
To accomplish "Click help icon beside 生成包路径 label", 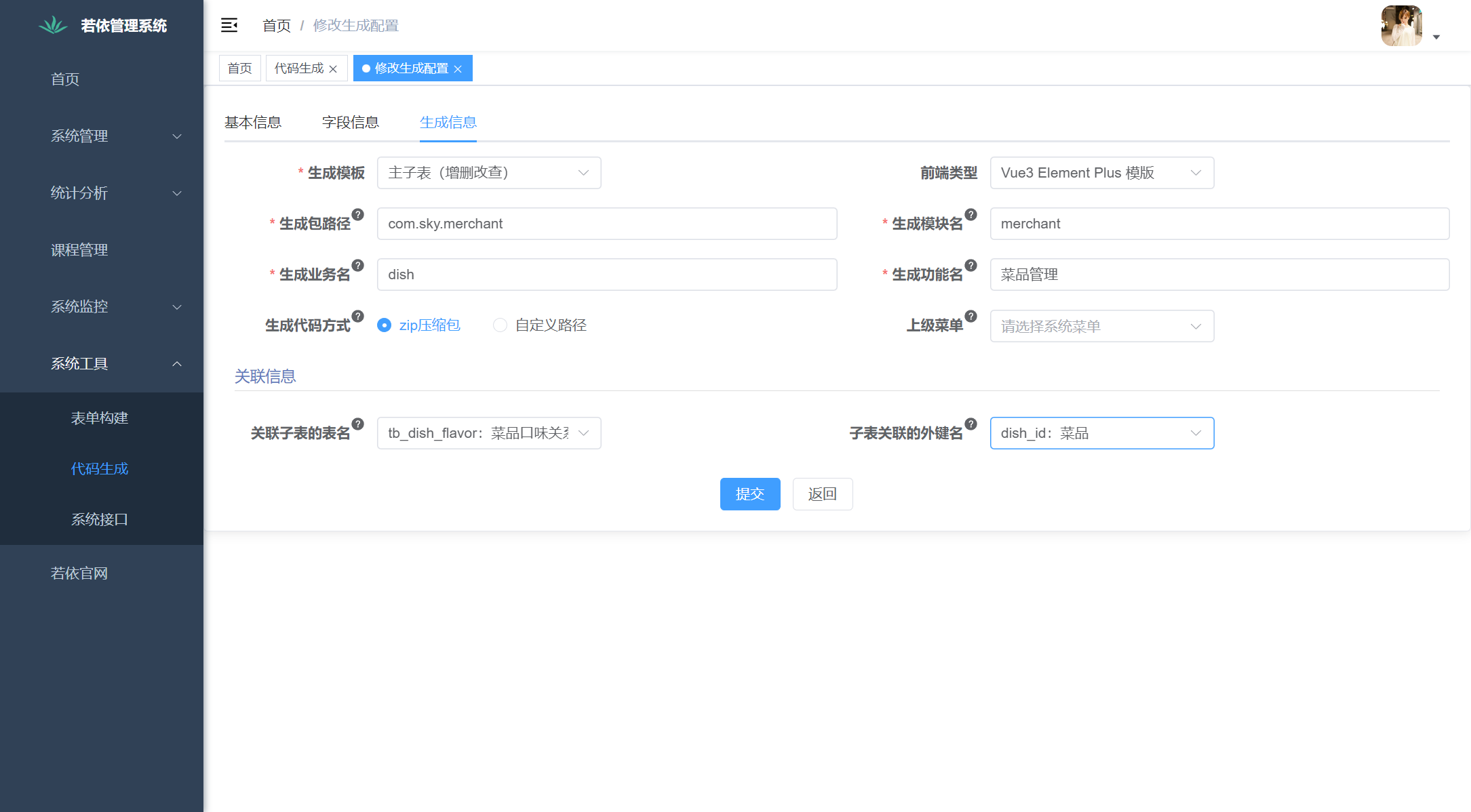I will [x=358, y=215].
